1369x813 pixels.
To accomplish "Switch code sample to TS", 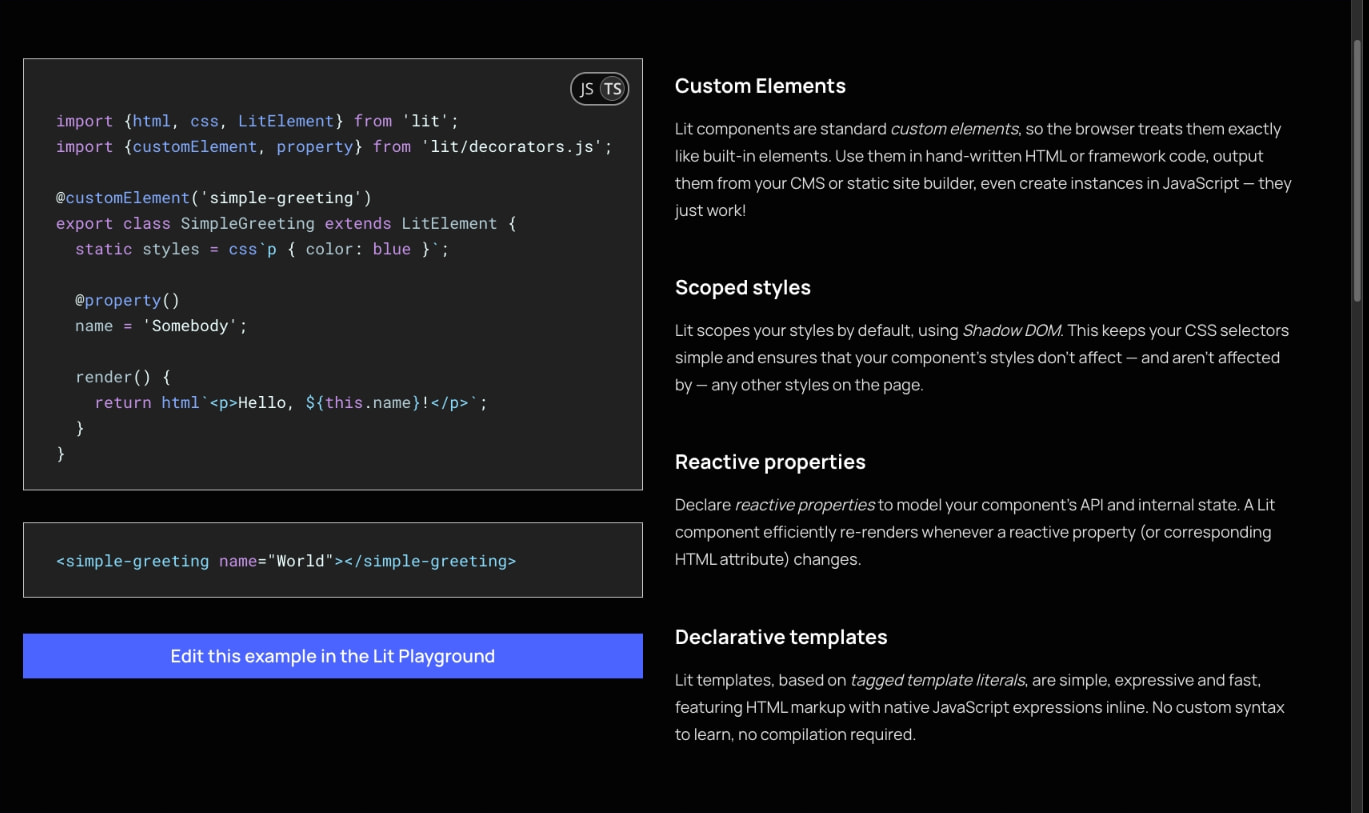I will coord(613,89).
